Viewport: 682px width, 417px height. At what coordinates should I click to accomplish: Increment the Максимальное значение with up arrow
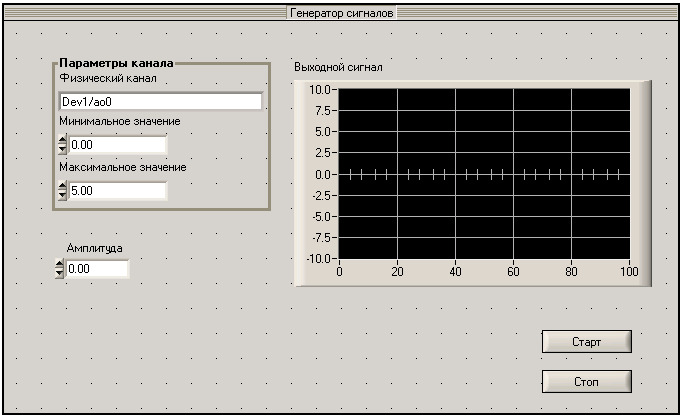(62, 187)
